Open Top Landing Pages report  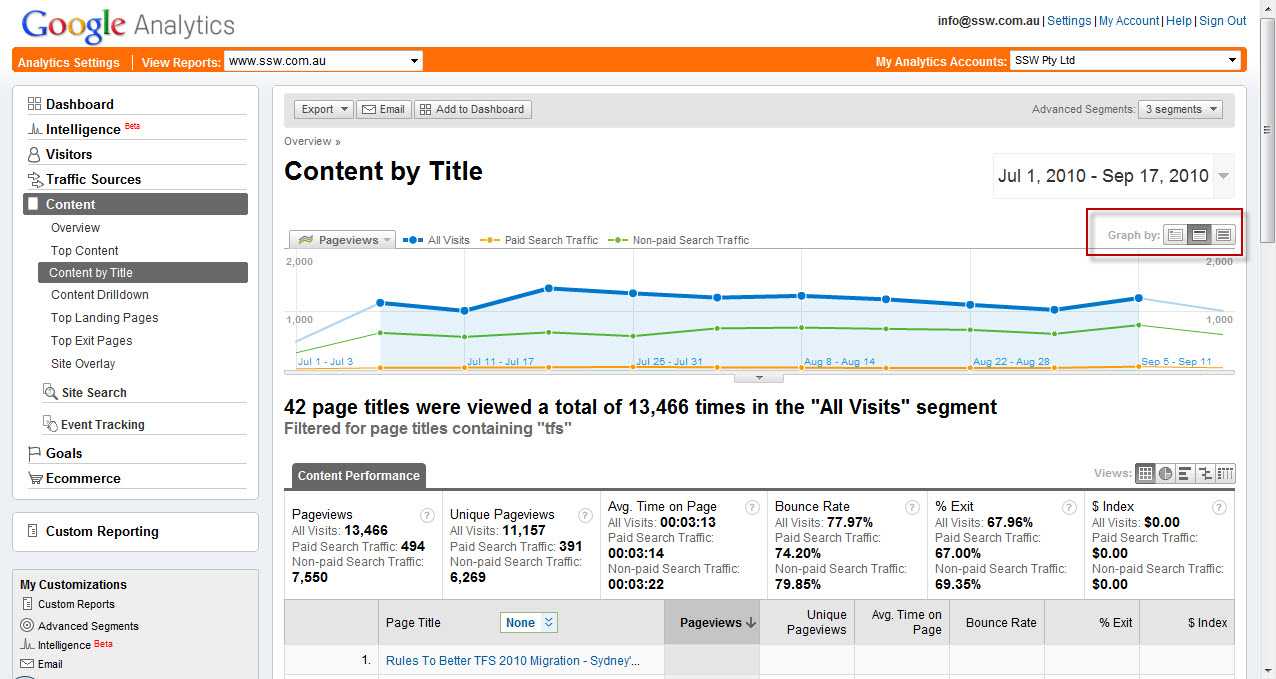pos(104,318)
